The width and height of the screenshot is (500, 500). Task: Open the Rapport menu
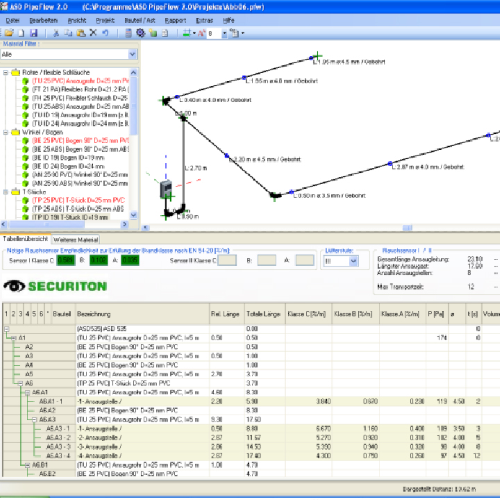pos(175,21)
